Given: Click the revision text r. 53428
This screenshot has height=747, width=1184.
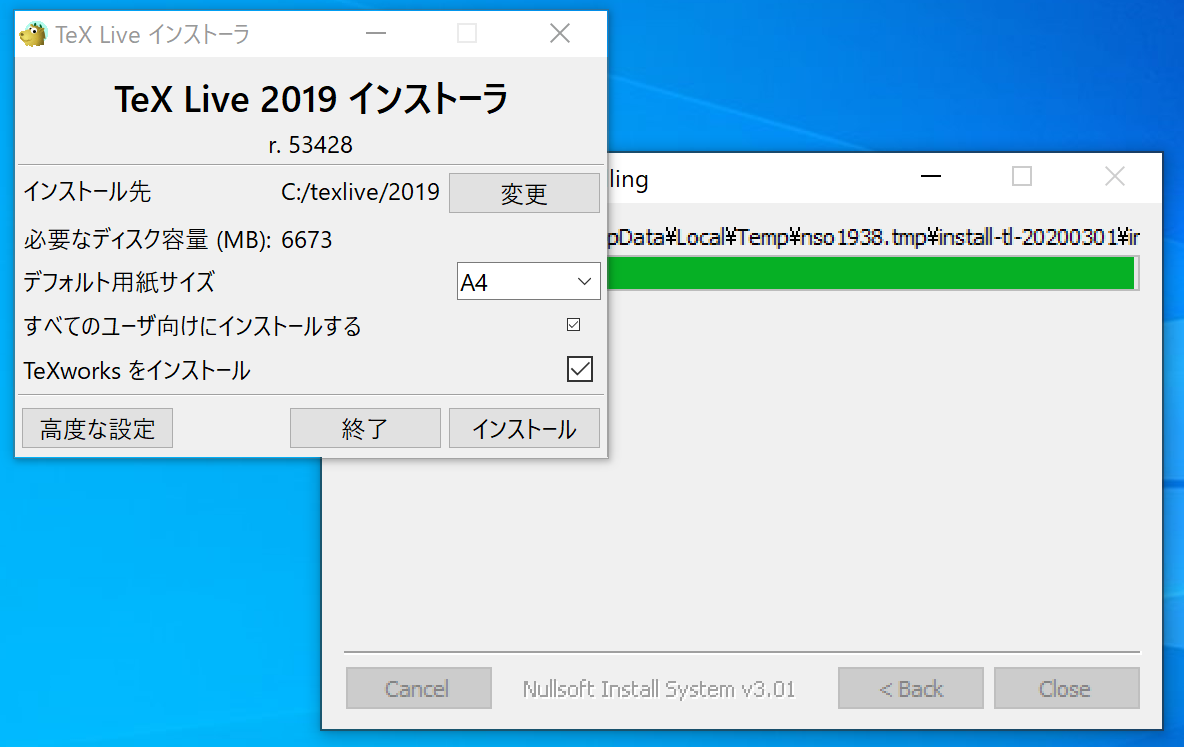Looking at the screenshot, I should click(310, 145).
